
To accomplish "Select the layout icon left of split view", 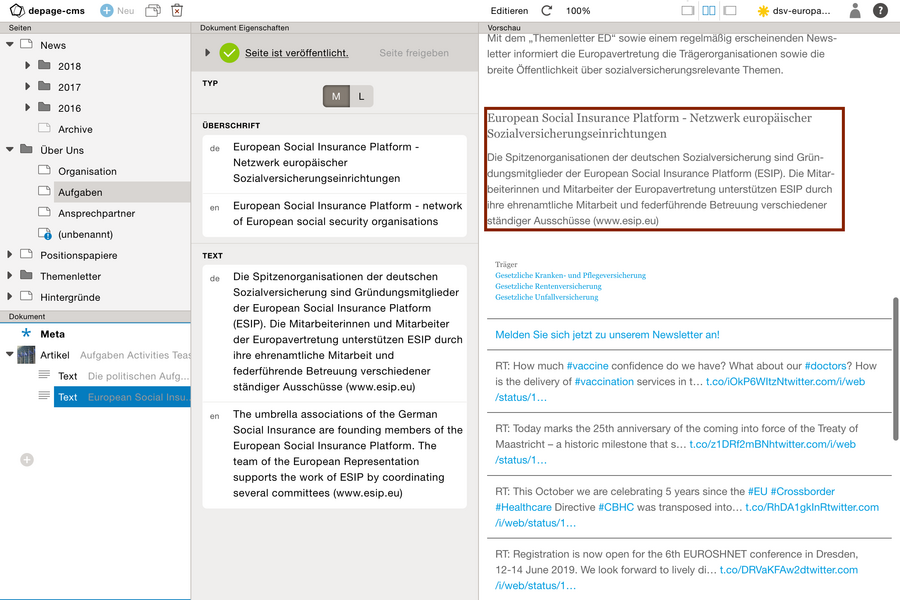I will point(688,10).
